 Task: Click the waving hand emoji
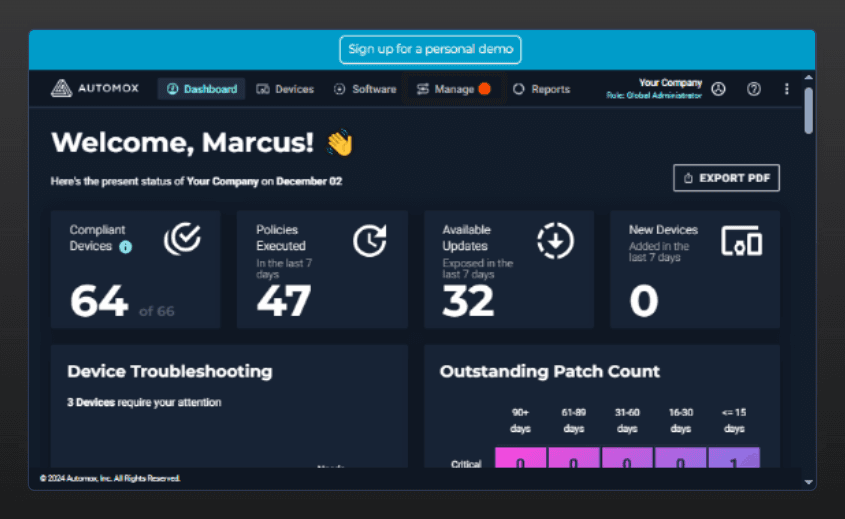tap(340, 143)
